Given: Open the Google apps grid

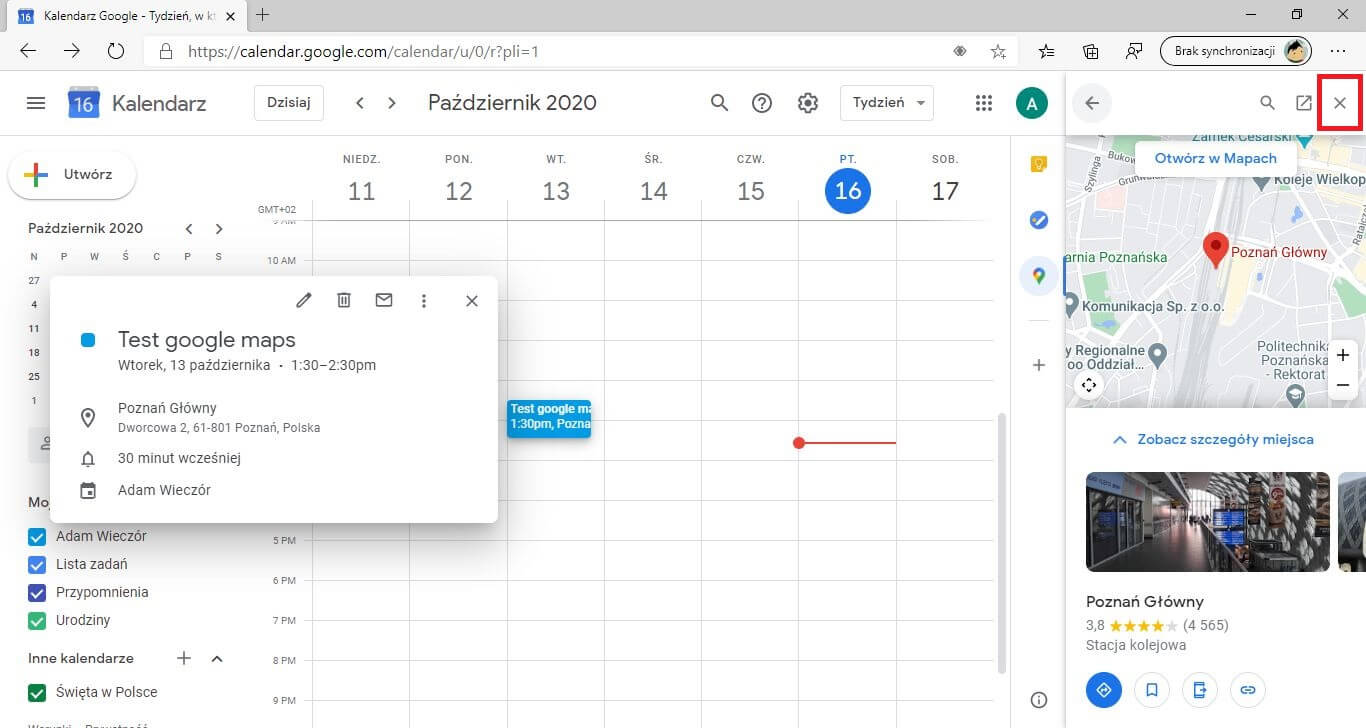Looking at the screenshot, I should click(984, 103).
